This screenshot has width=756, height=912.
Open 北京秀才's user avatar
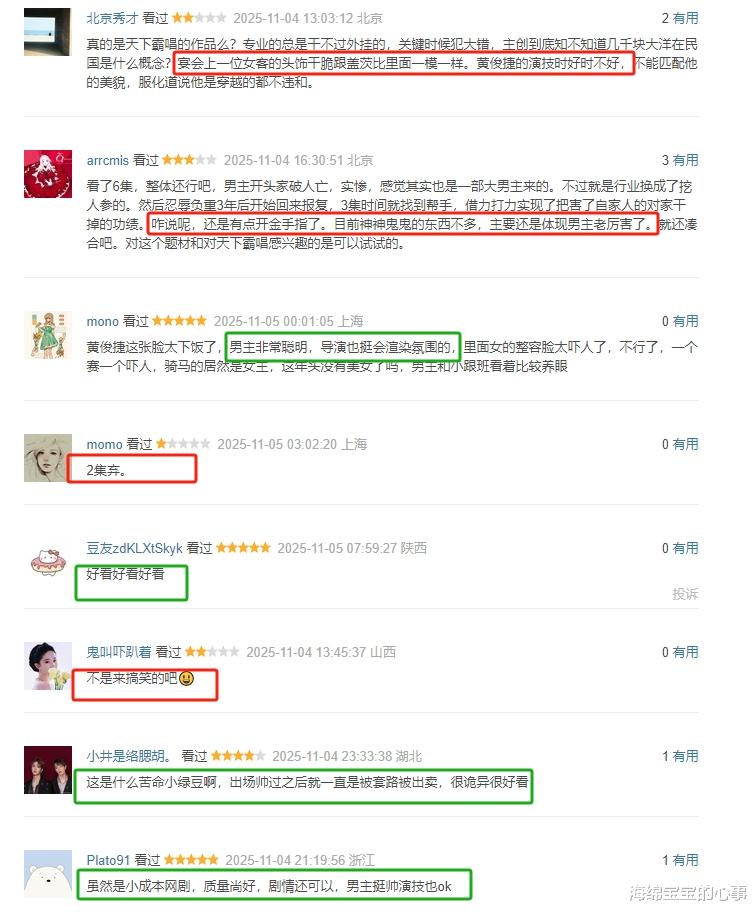tap(47, 32)
